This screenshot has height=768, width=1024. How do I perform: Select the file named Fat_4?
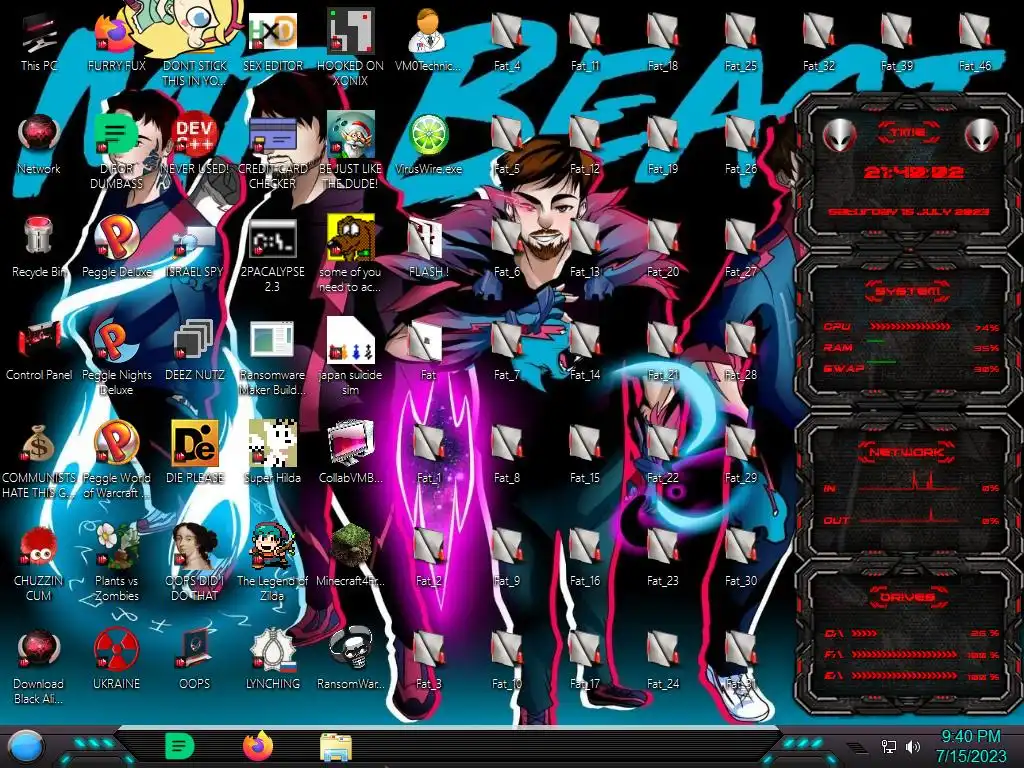click(x=506, y=42)
